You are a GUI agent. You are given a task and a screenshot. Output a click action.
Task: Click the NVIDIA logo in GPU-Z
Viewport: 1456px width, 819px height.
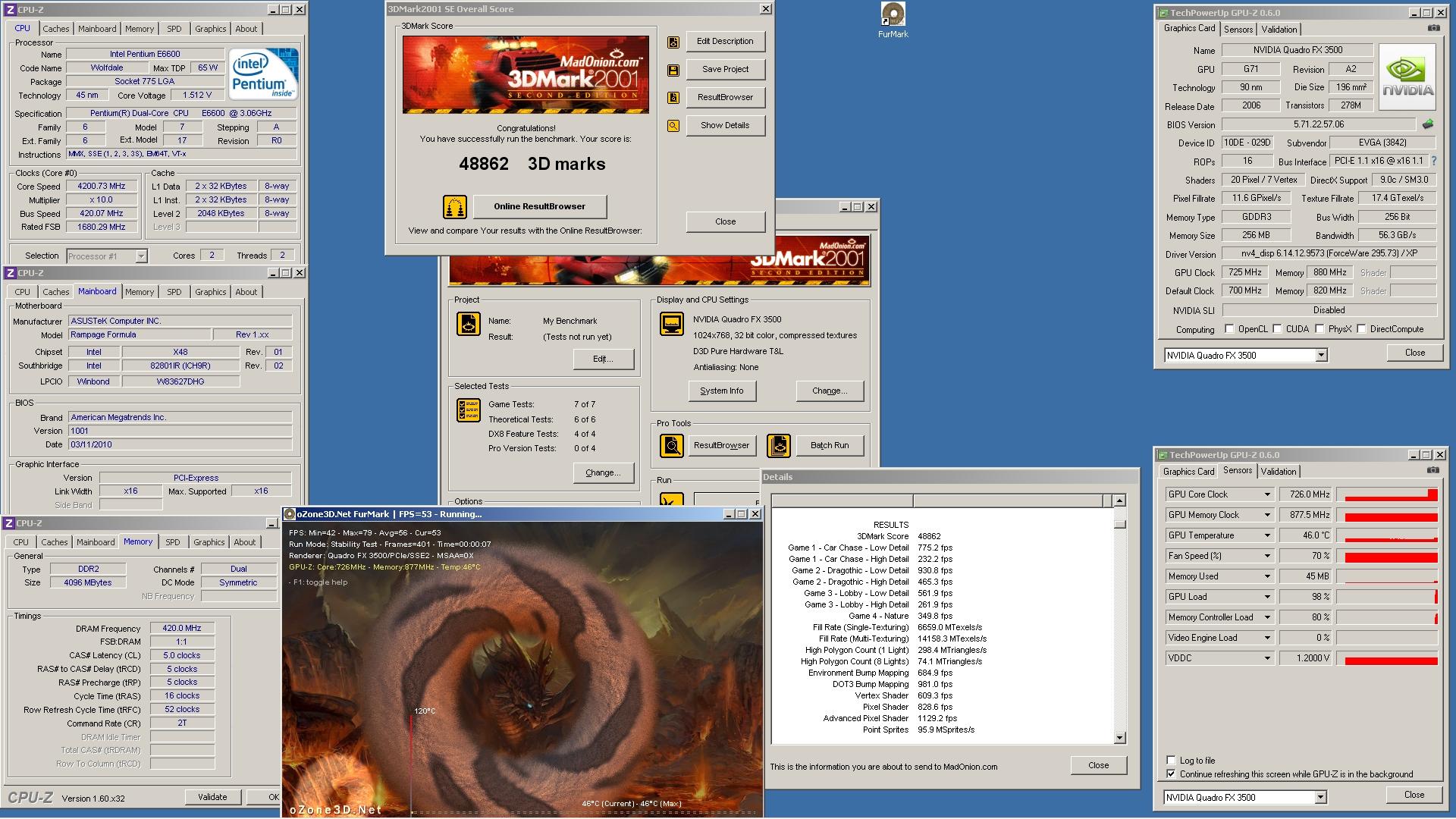[1407, 78]
